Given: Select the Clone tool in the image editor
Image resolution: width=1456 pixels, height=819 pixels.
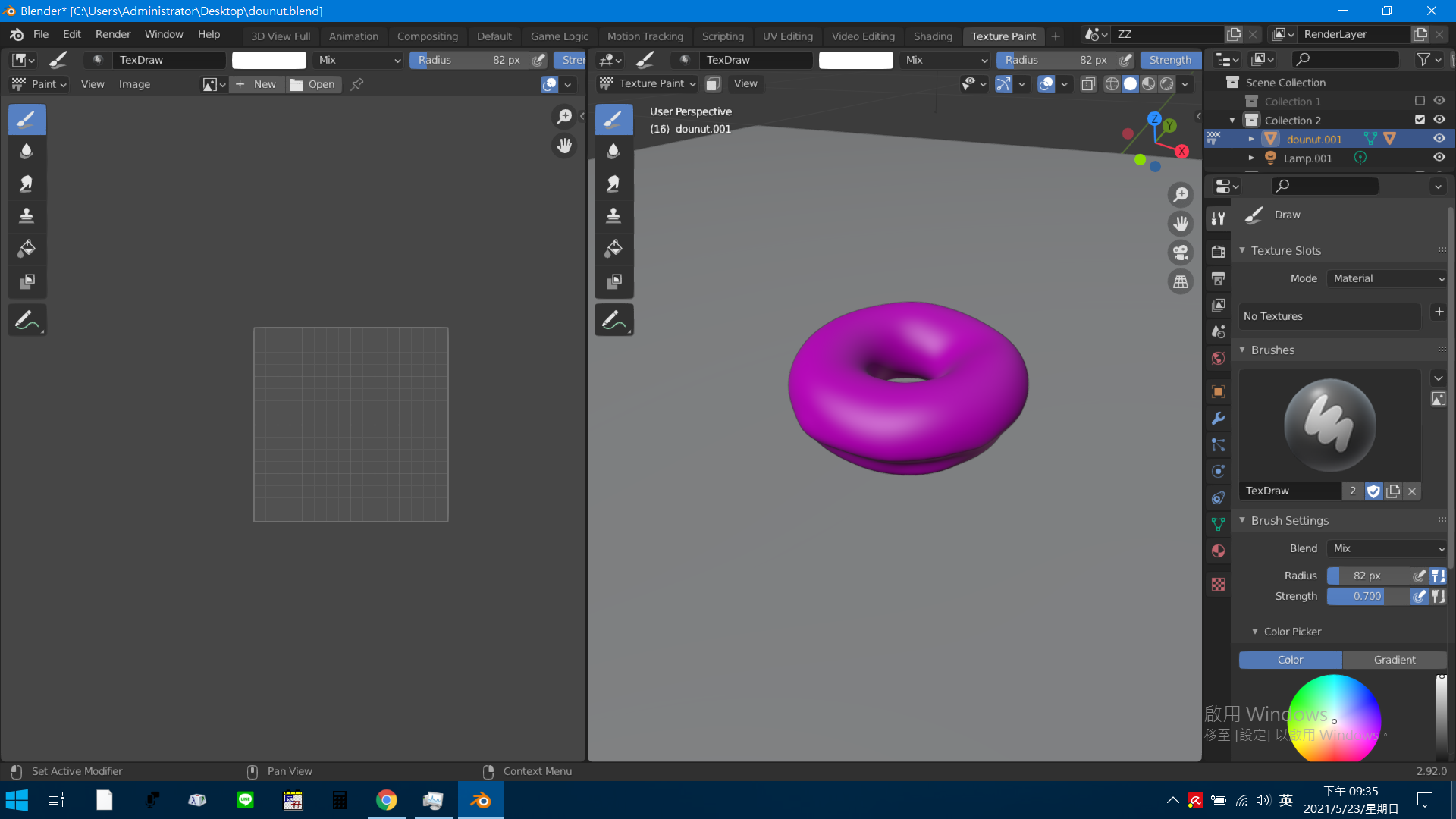Looking at the screenshot, I should [x=27, y=216].
